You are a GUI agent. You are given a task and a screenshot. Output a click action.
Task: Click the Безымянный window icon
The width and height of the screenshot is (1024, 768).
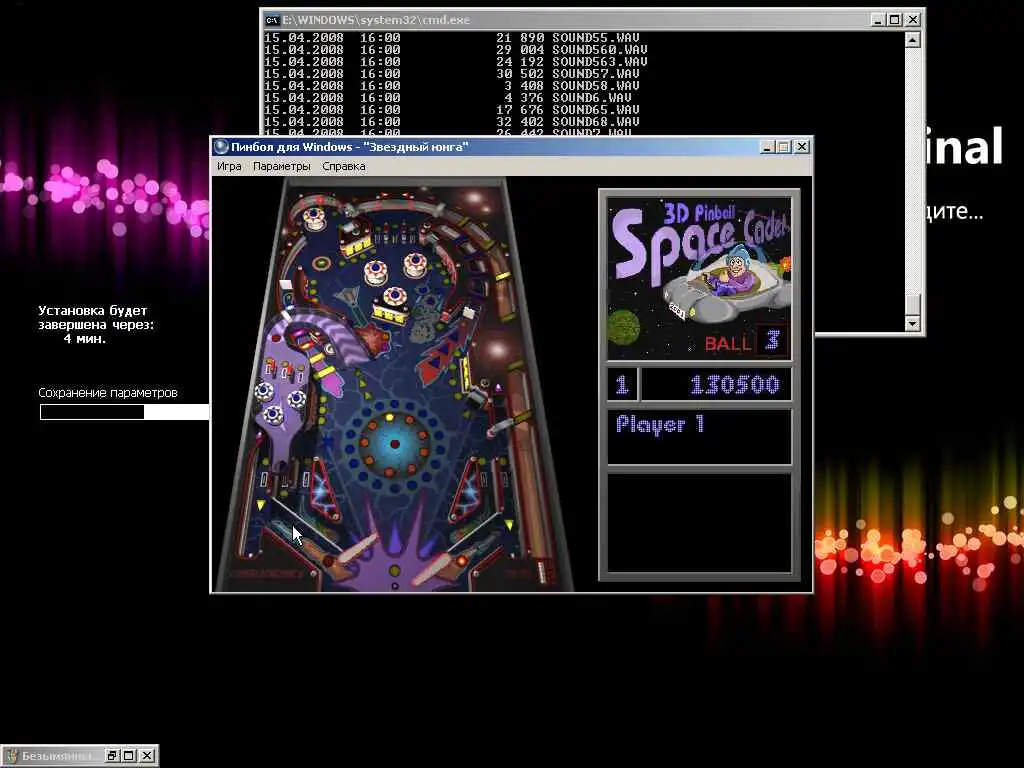(12, 756)
